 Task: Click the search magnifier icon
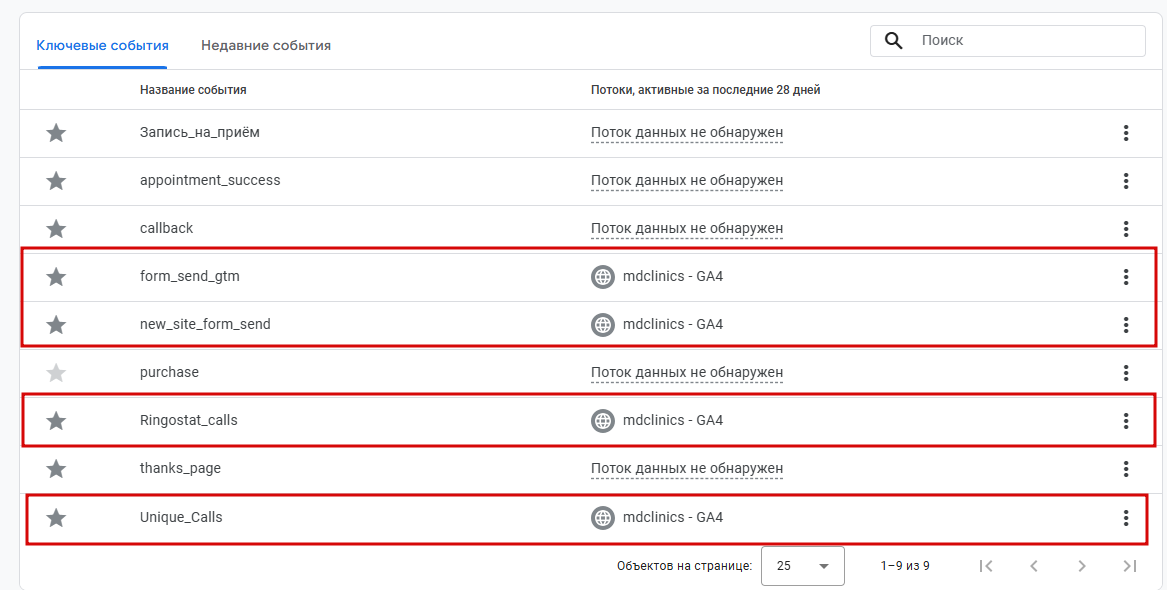tap(893, 41)
